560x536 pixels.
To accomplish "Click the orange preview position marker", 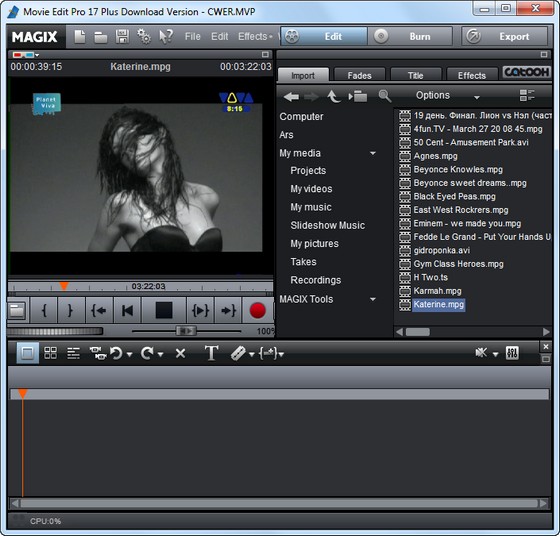I will click(x=64, y=286).
